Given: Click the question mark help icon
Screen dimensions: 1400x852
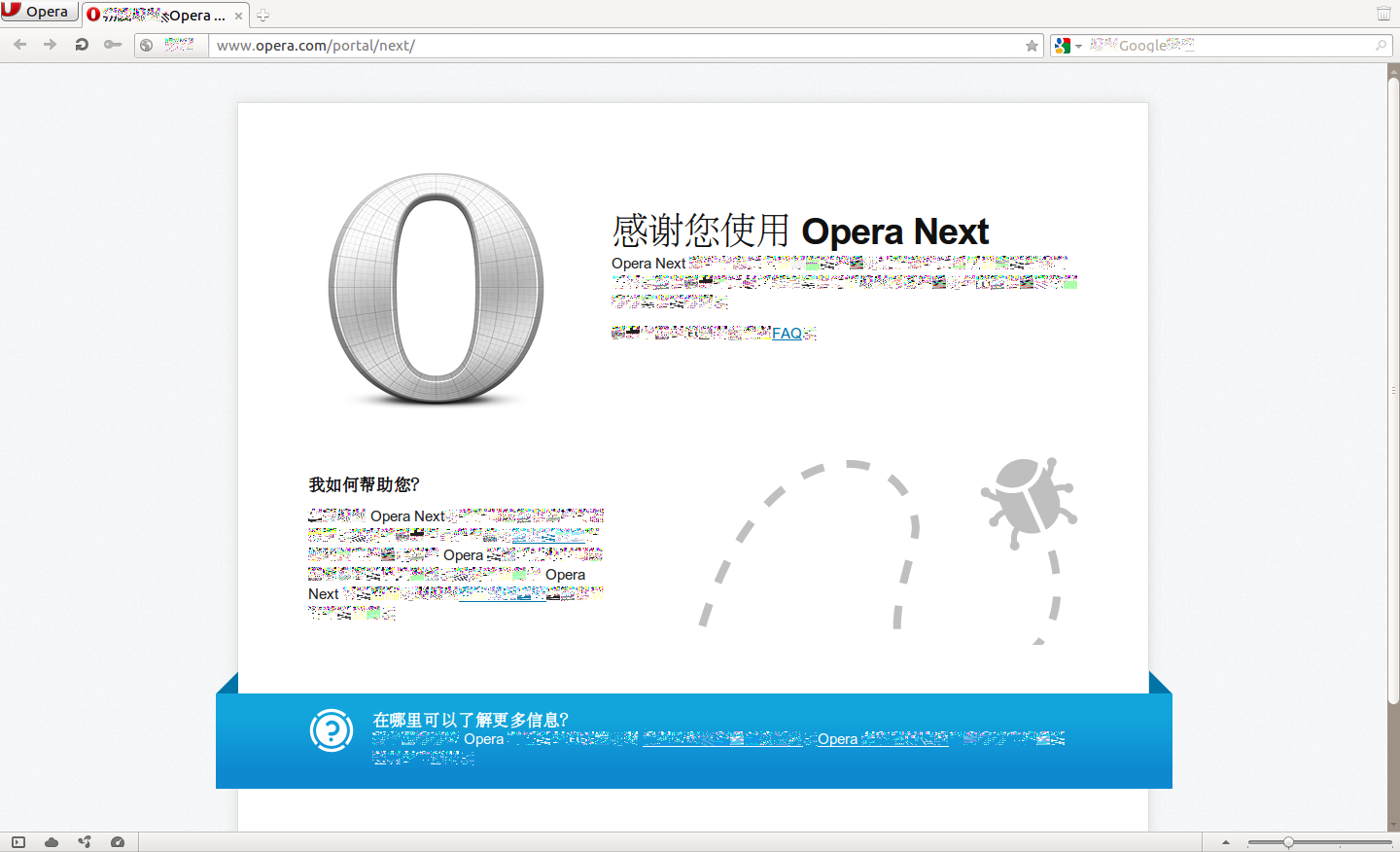Looking at the screenshot, I should (x=332, y=730).
